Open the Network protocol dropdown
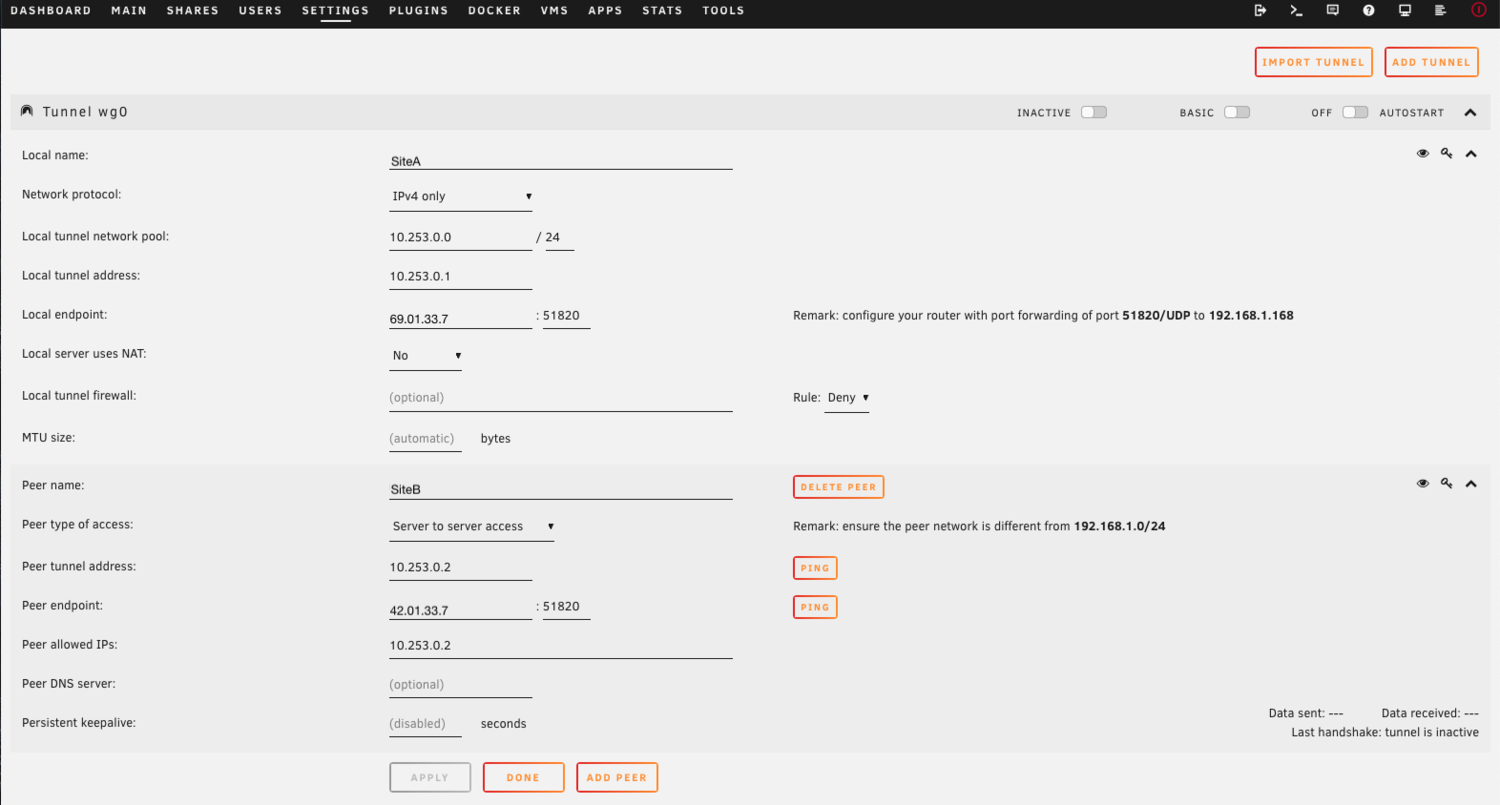This screenshot has width=1500, height=805. [461, 197]
